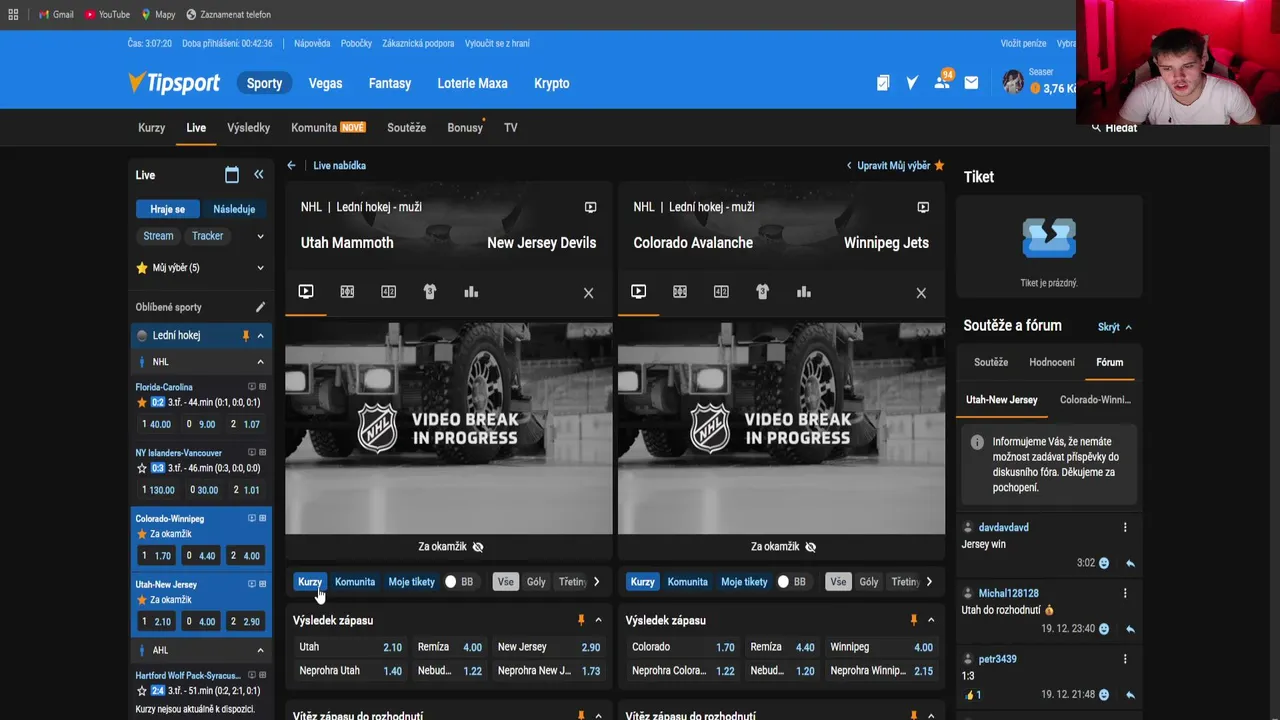Image resolution: width=1280 pixels, height=720 pixels.
Task: Collapse the Lední hokej section
Action: click(x=260, y=336)
